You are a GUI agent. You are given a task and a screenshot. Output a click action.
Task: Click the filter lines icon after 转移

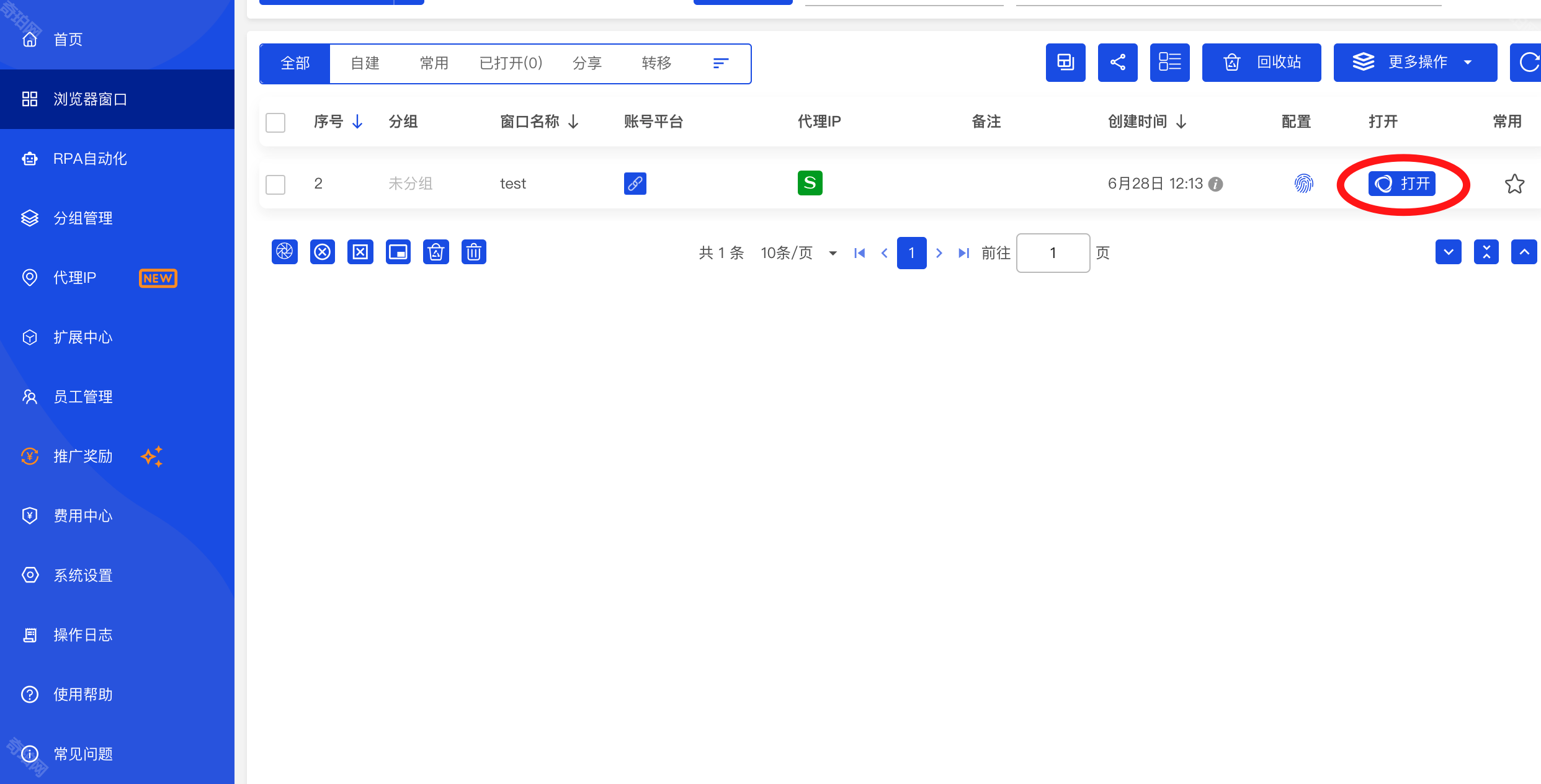tap(721, 63)
